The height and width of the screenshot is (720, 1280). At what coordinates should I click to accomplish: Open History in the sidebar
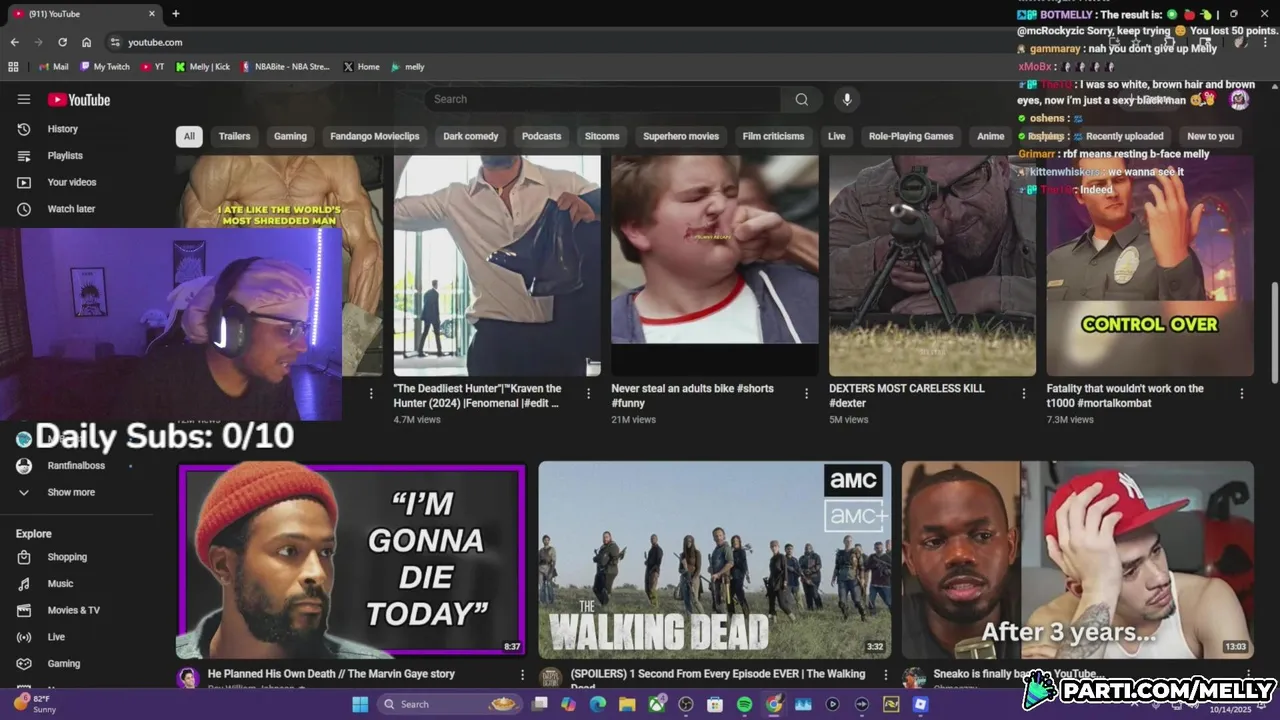tap(62, 129)
